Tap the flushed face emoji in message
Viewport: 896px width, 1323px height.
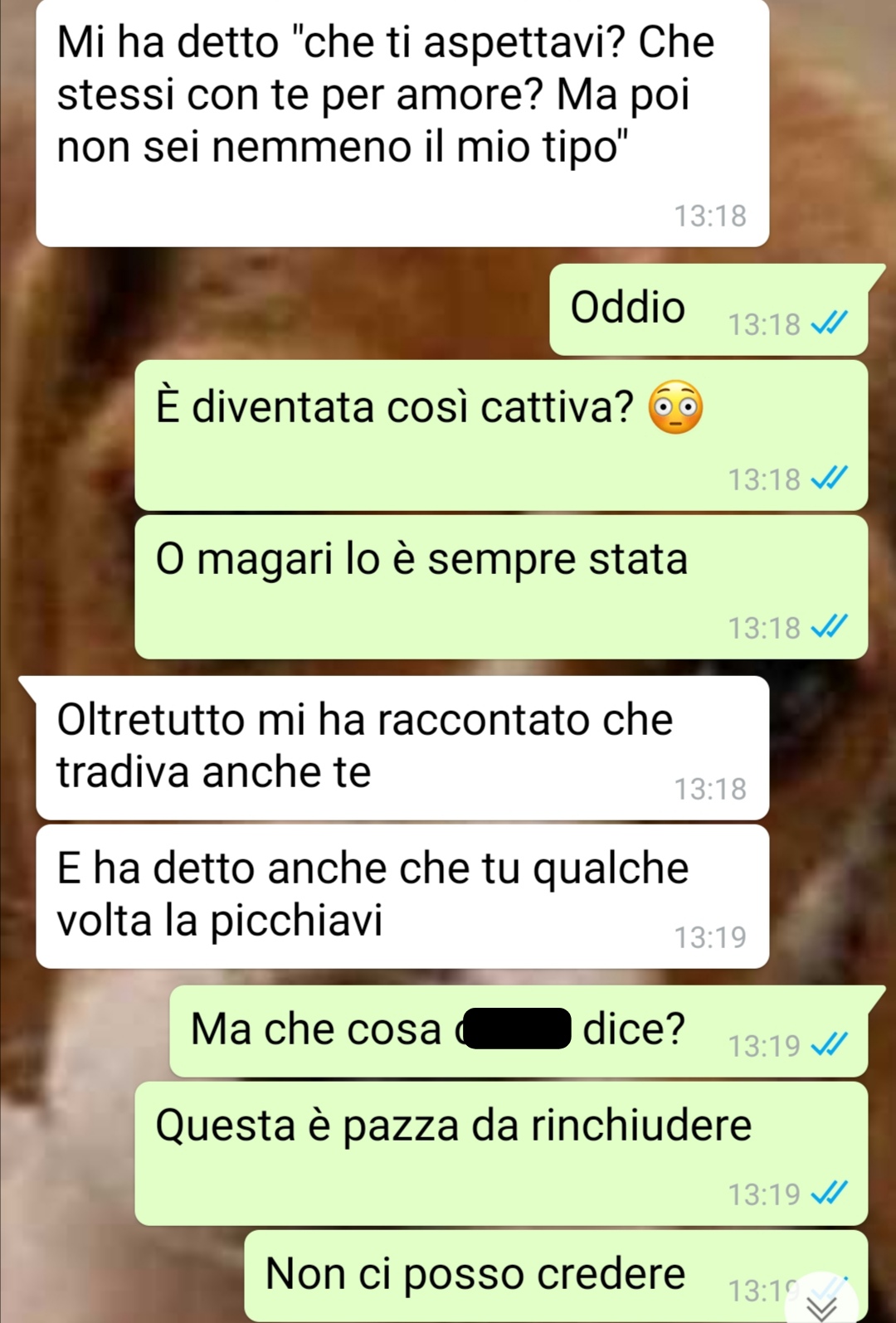point(675,407)
